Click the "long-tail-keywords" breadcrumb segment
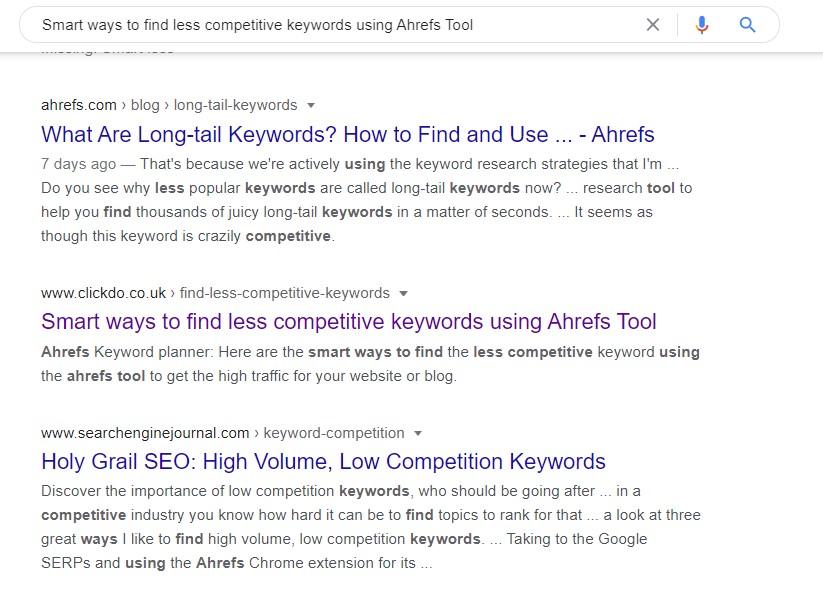Screen dimensions: 823x589 [x=235, y=105]
